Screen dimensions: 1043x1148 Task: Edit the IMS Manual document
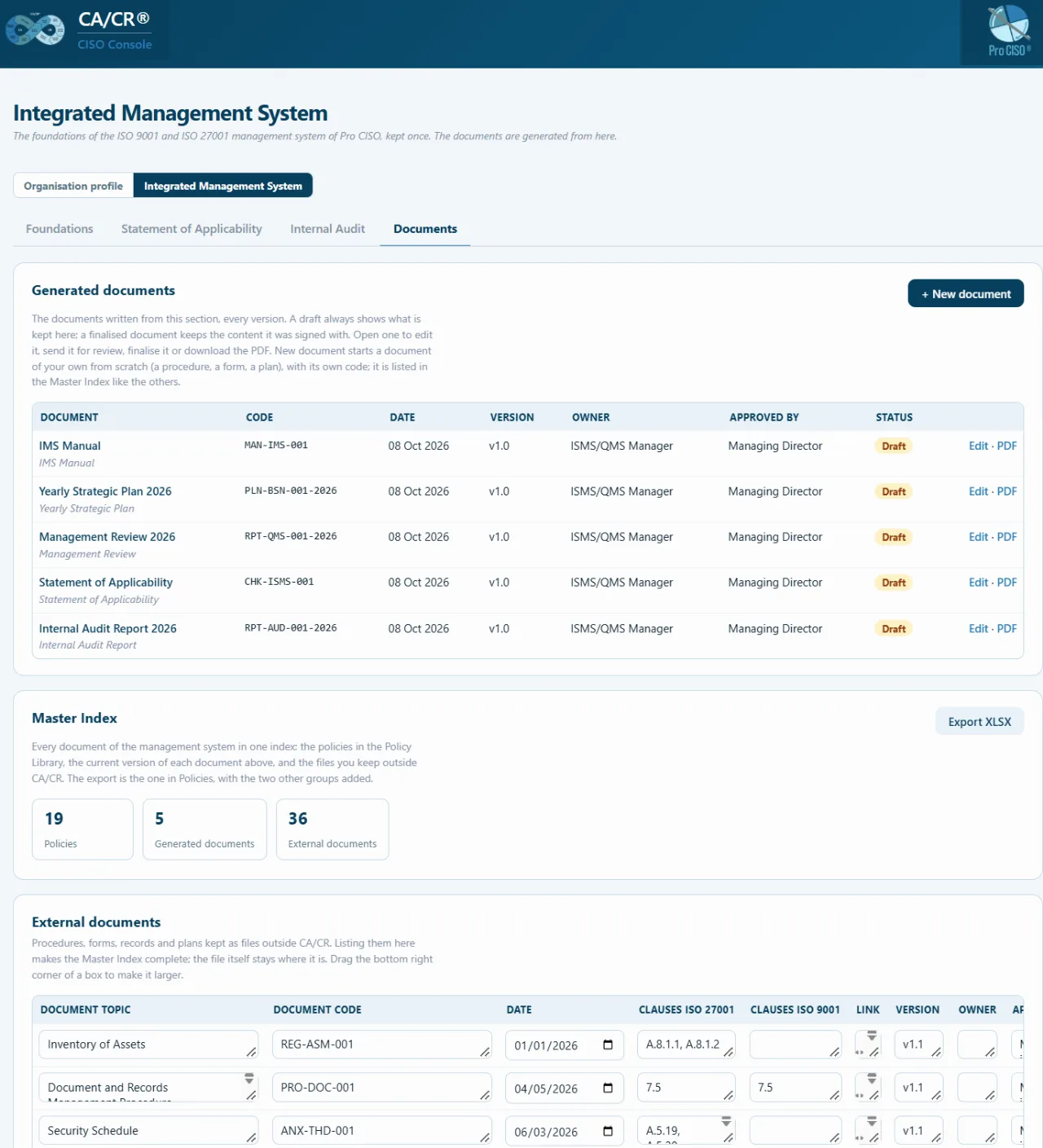[x=978, y=446]
